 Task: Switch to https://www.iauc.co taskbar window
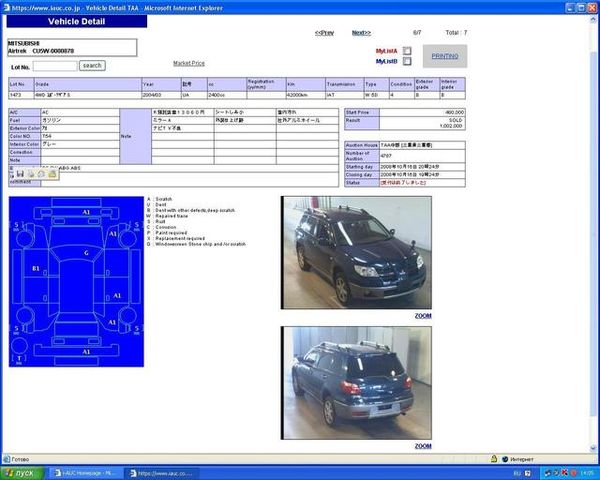tap(163, 473)
